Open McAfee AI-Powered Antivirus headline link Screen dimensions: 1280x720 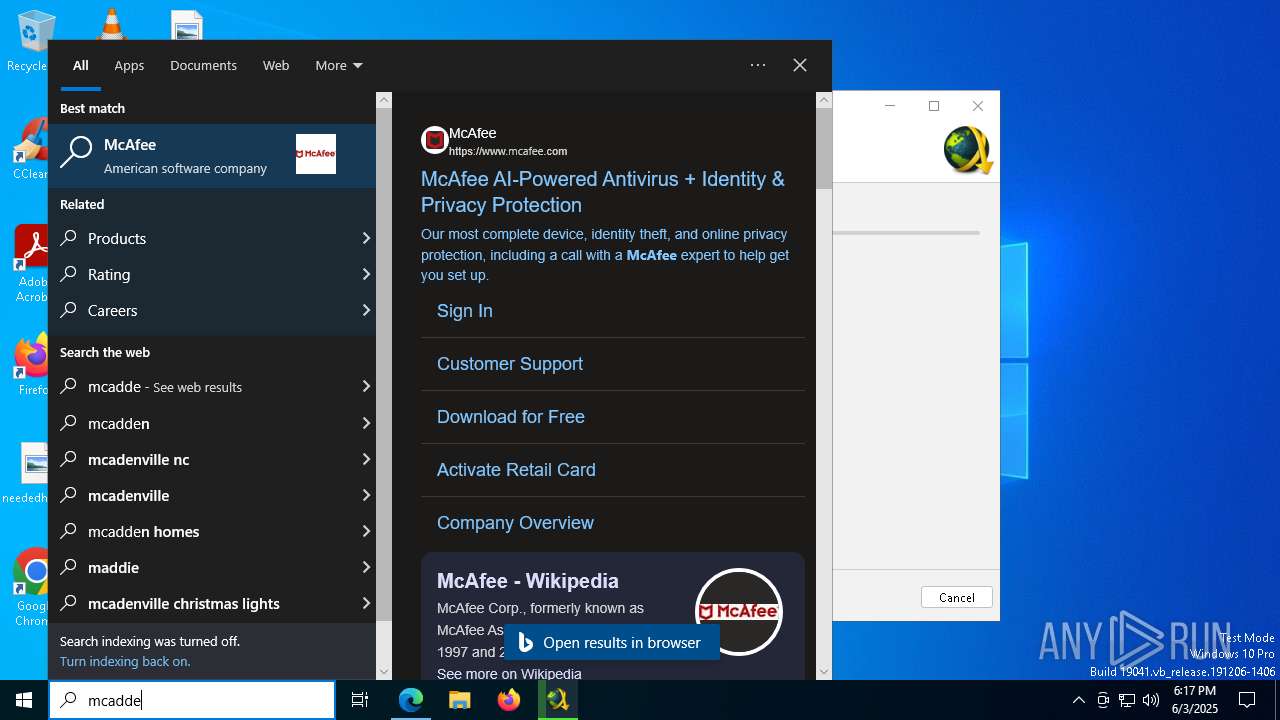pos(603,192)
